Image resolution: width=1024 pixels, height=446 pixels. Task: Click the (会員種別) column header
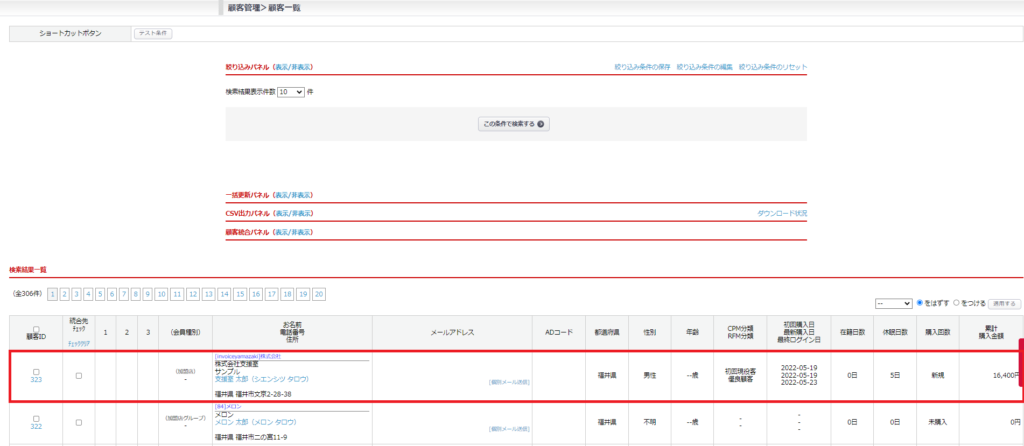(185, 332)
